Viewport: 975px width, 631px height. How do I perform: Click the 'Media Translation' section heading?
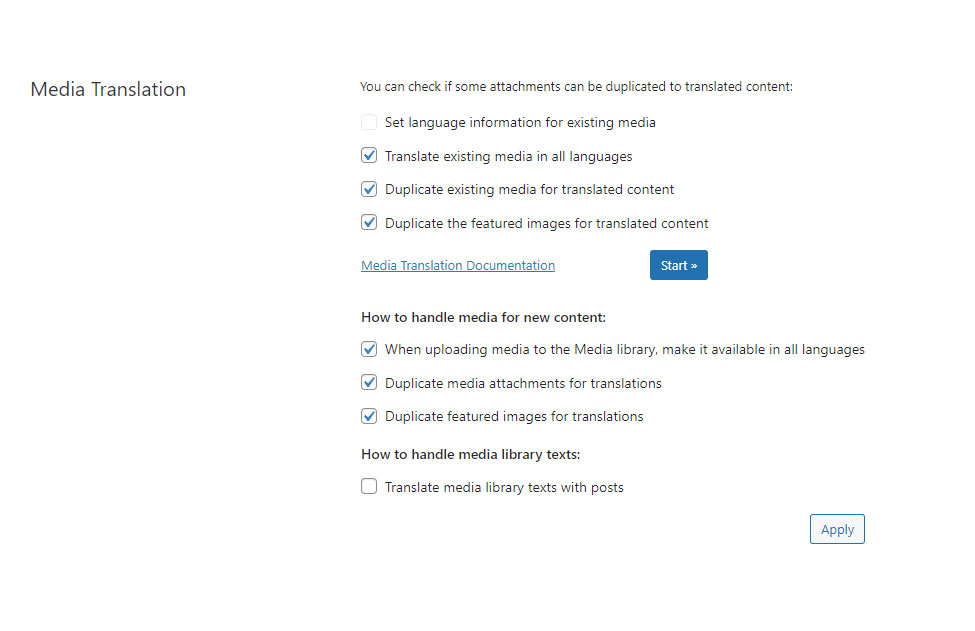tap(108, 89)
